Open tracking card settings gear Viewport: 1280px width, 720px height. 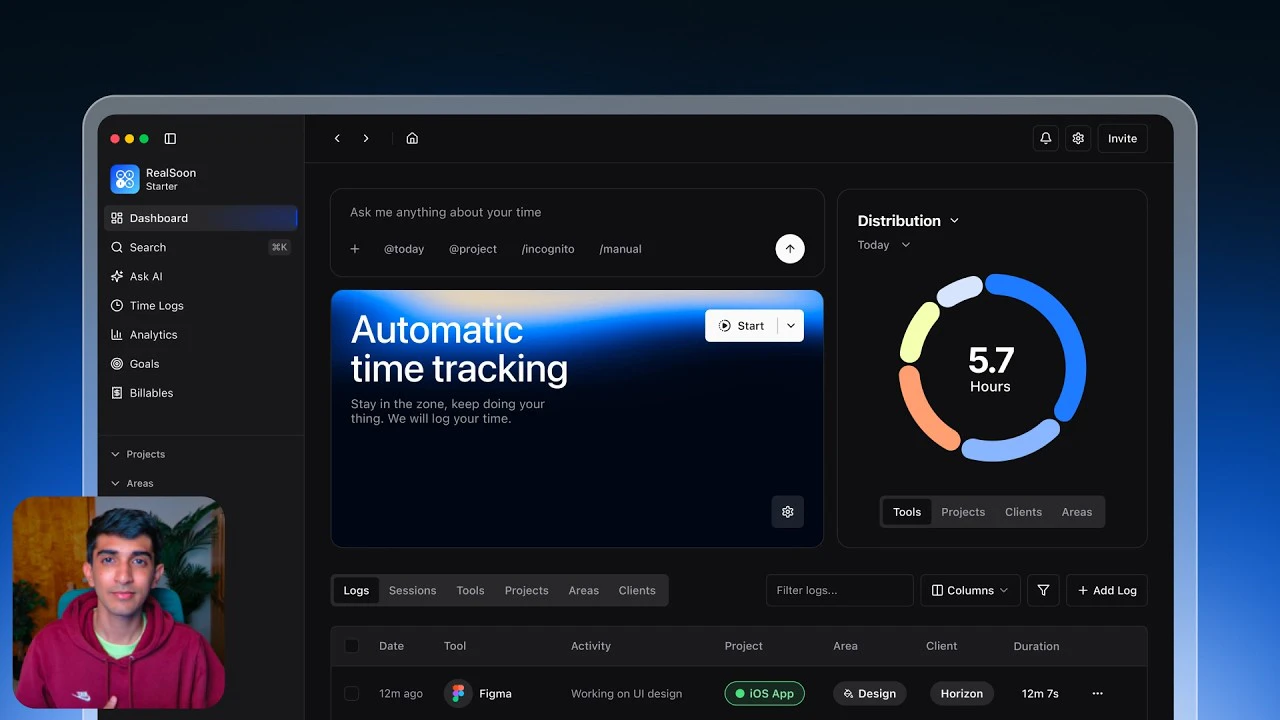788,512
